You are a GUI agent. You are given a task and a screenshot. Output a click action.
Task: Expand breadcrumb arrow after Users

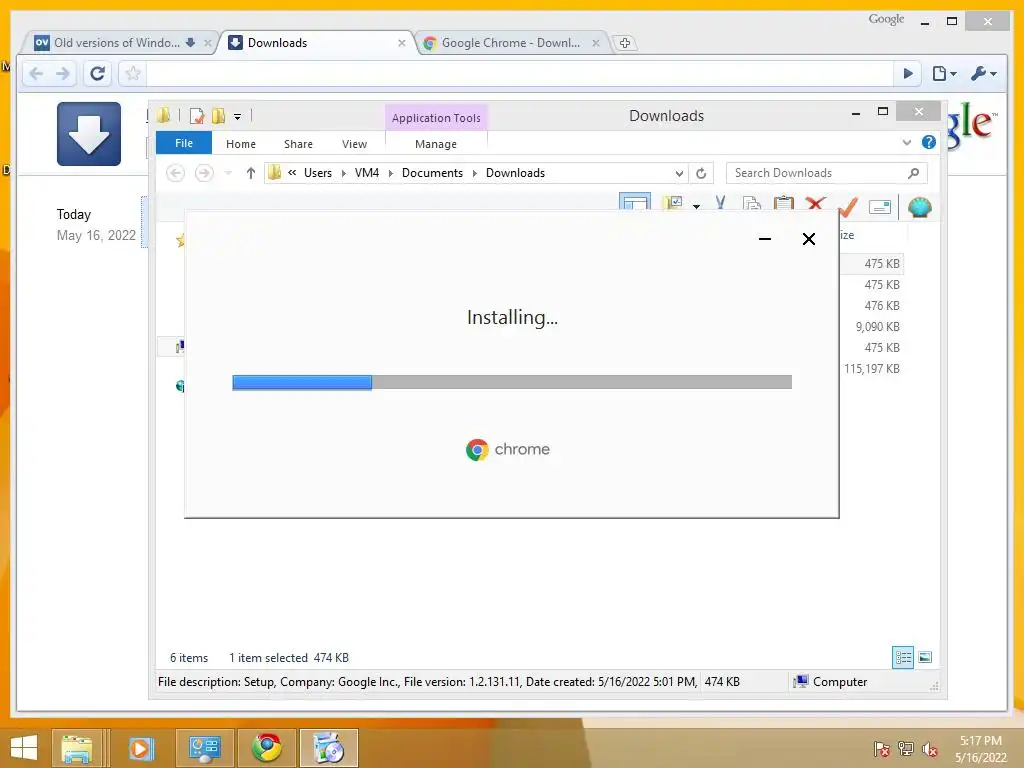tap(344, 173)
